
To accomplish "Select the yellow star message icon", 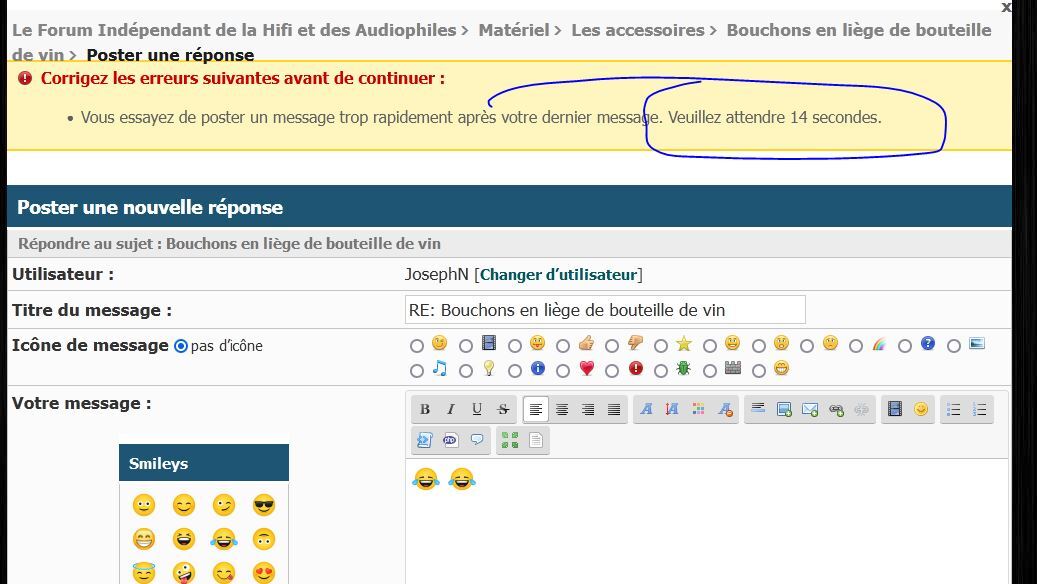I will 684,344.
